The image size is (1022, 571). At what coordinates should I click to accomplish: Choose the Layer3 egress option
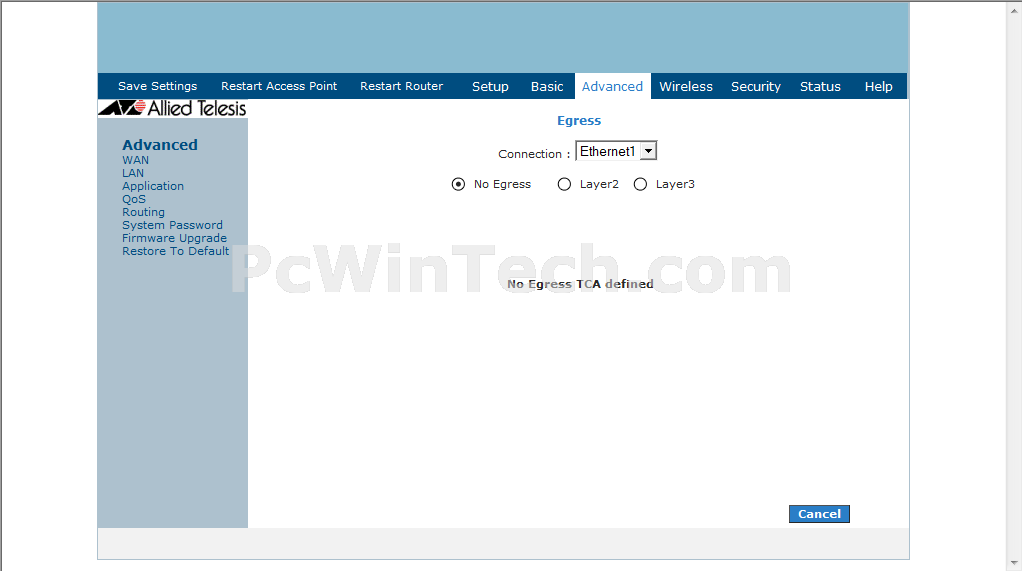click(x=641, y=184)
